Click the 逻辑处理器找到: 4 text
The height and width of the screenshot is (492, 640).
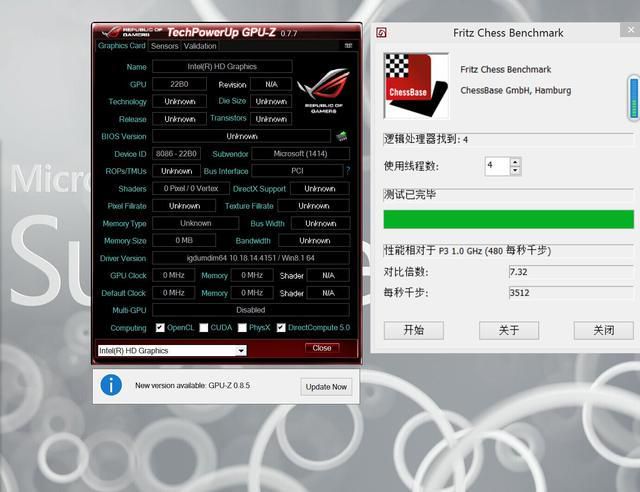point(426,139)
